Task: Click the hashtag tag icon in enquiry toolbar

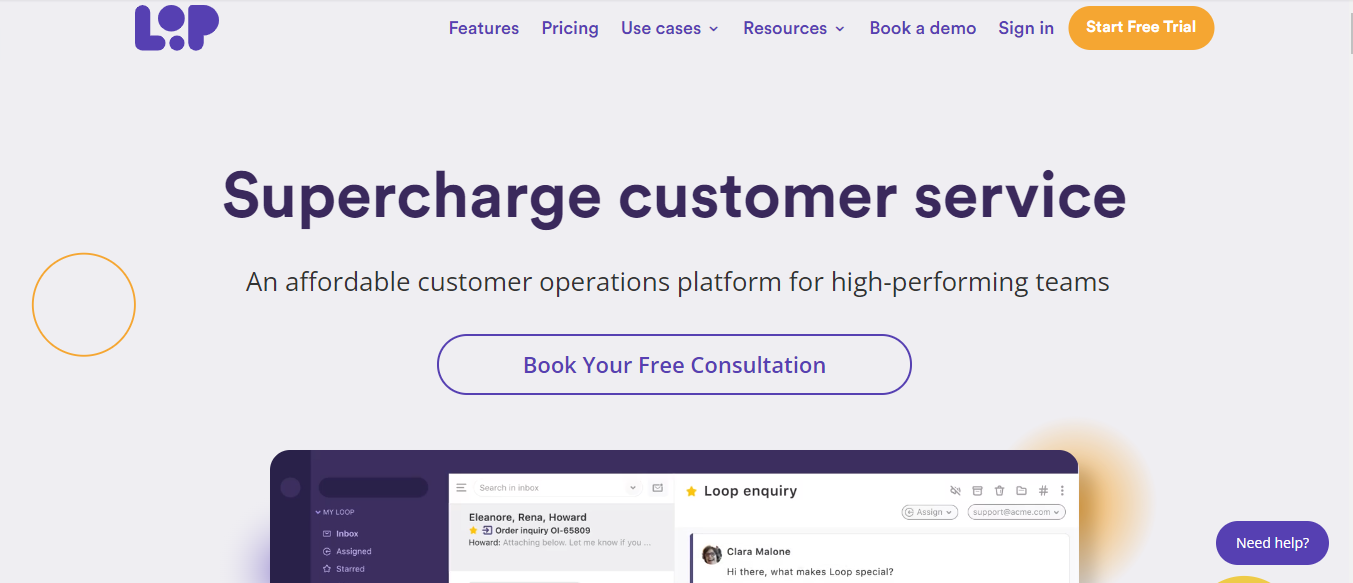Action: click(x=1043, y=491)
